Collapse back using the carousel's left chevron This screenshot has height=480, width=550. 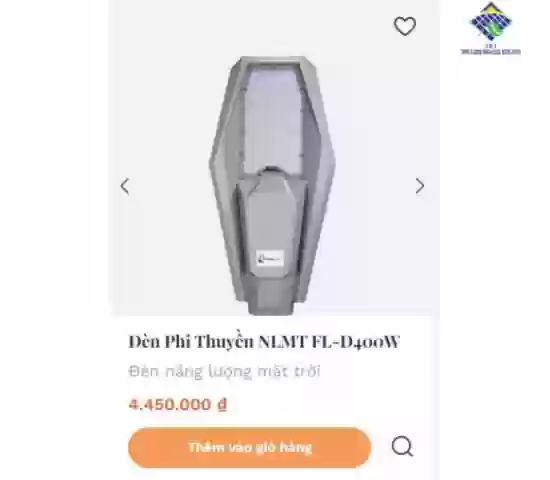point(125,186)
